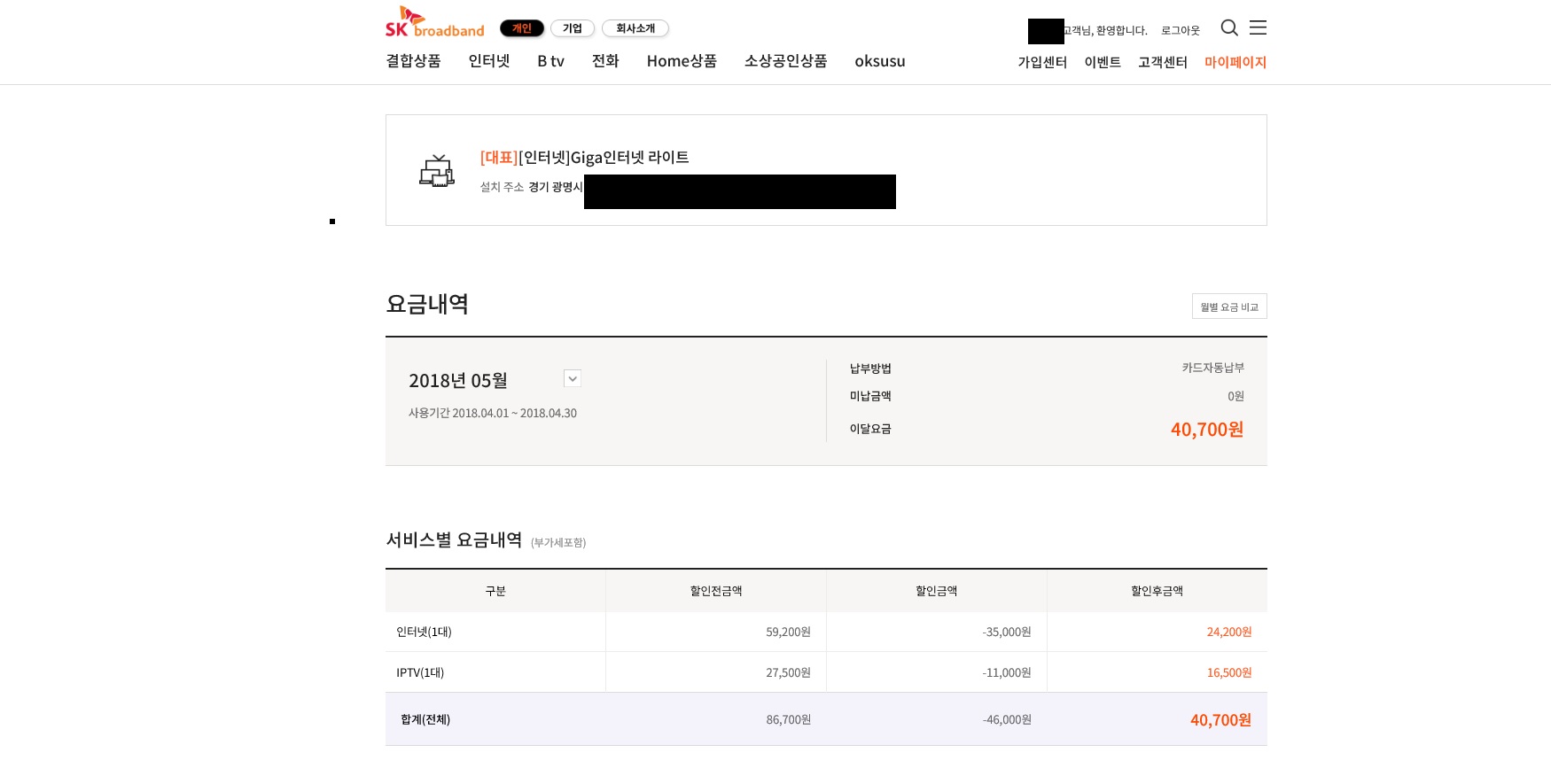Open the B tv menu
The width and height of the screenshot is (1551, 784).
pos(550,61)
